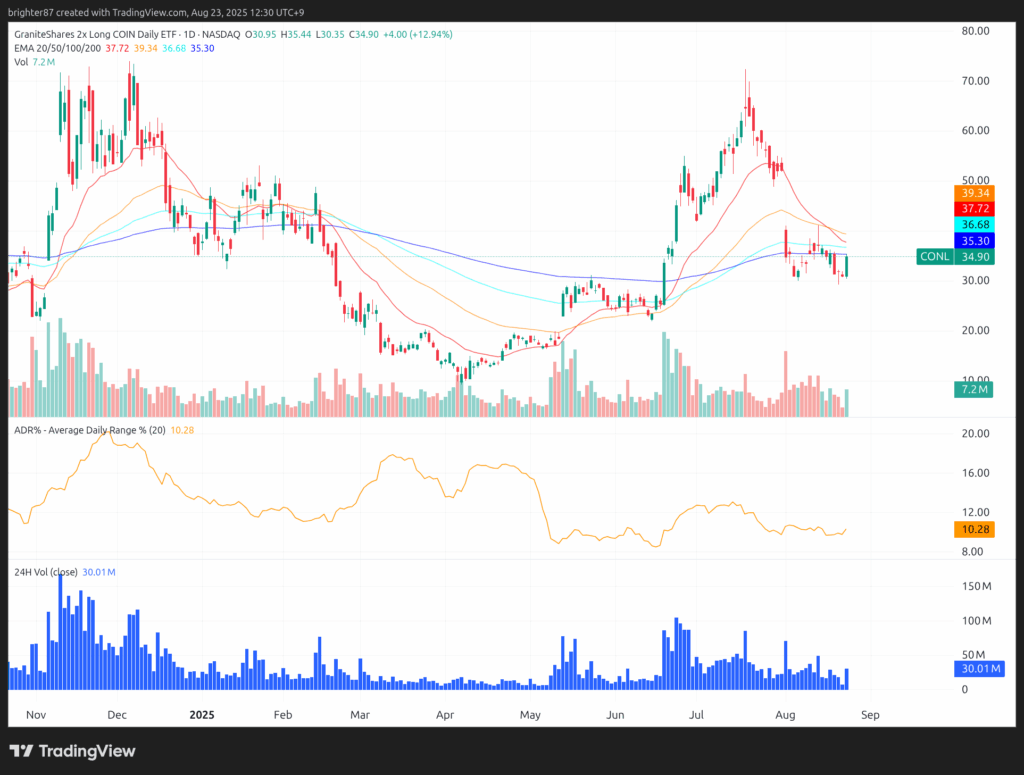The width and height of the screenshot is (1024, 775).
Task: Click the Vol 7.2M indicator label
Action: (x=34, y=62)
